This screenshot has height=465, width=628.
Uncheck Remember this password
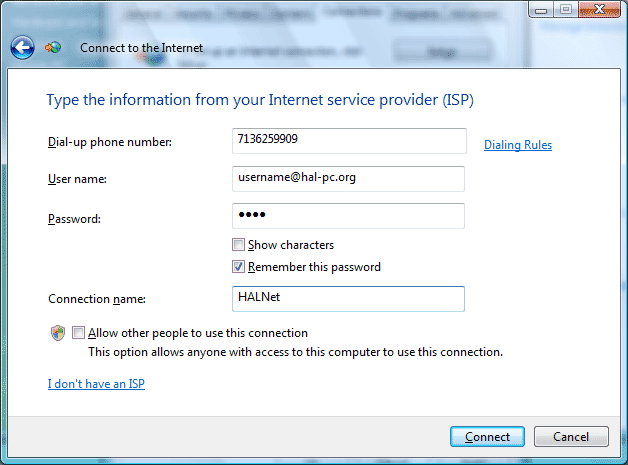click(238, 267)
